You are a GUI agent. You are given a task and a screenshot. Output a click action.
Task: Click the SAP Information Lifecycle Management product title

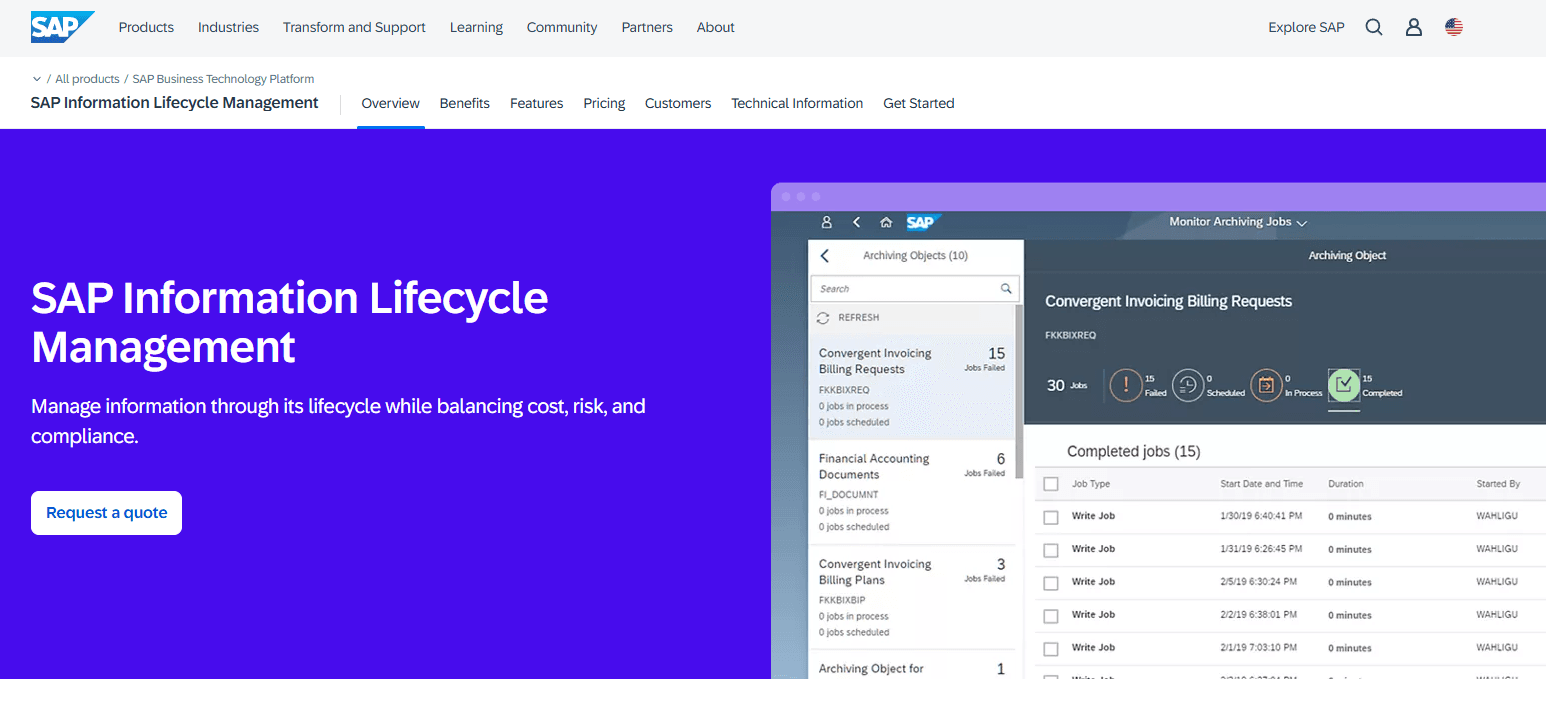[x=175, y=102]
